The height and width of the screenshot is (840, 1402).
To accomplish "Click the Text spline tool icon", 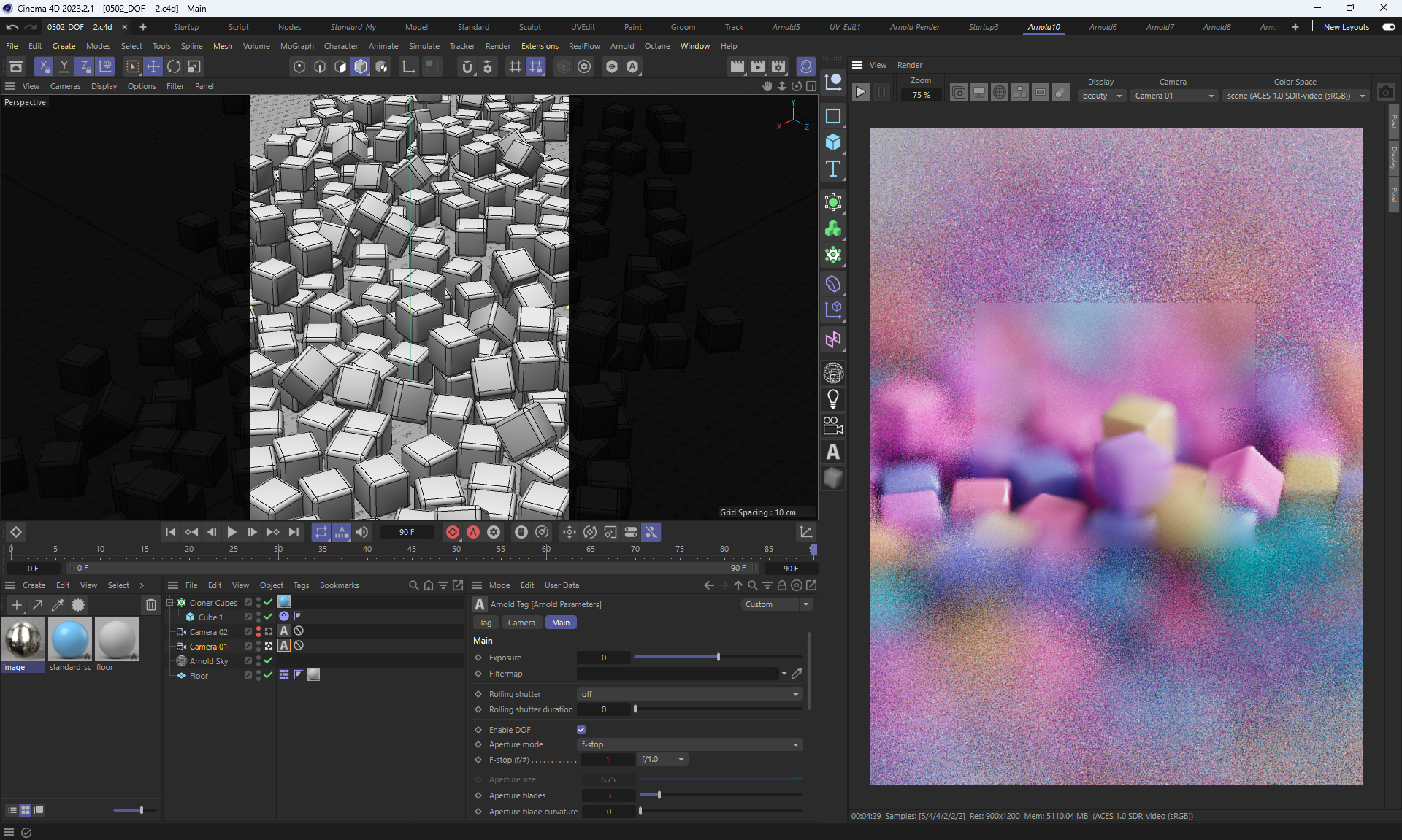I will (832, 169).
